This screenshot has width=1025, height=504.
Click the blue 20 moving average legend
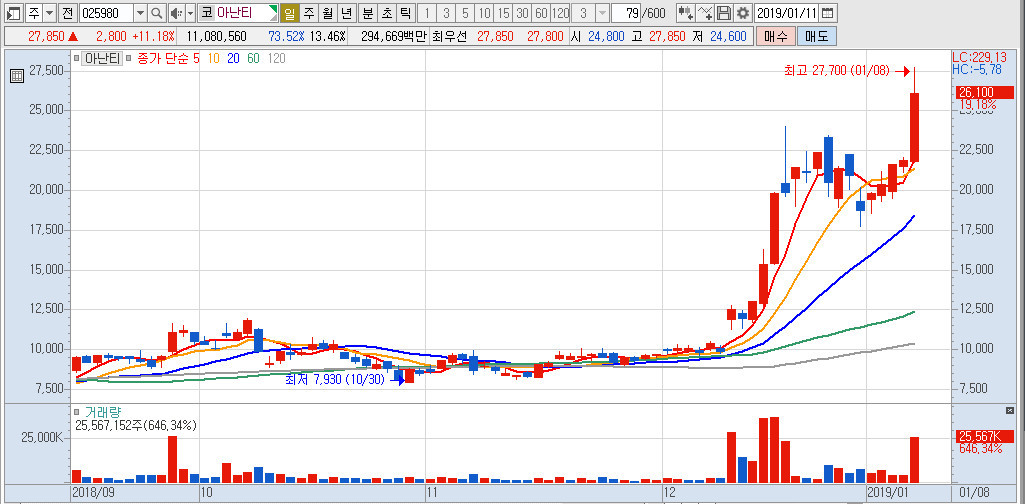234,59
